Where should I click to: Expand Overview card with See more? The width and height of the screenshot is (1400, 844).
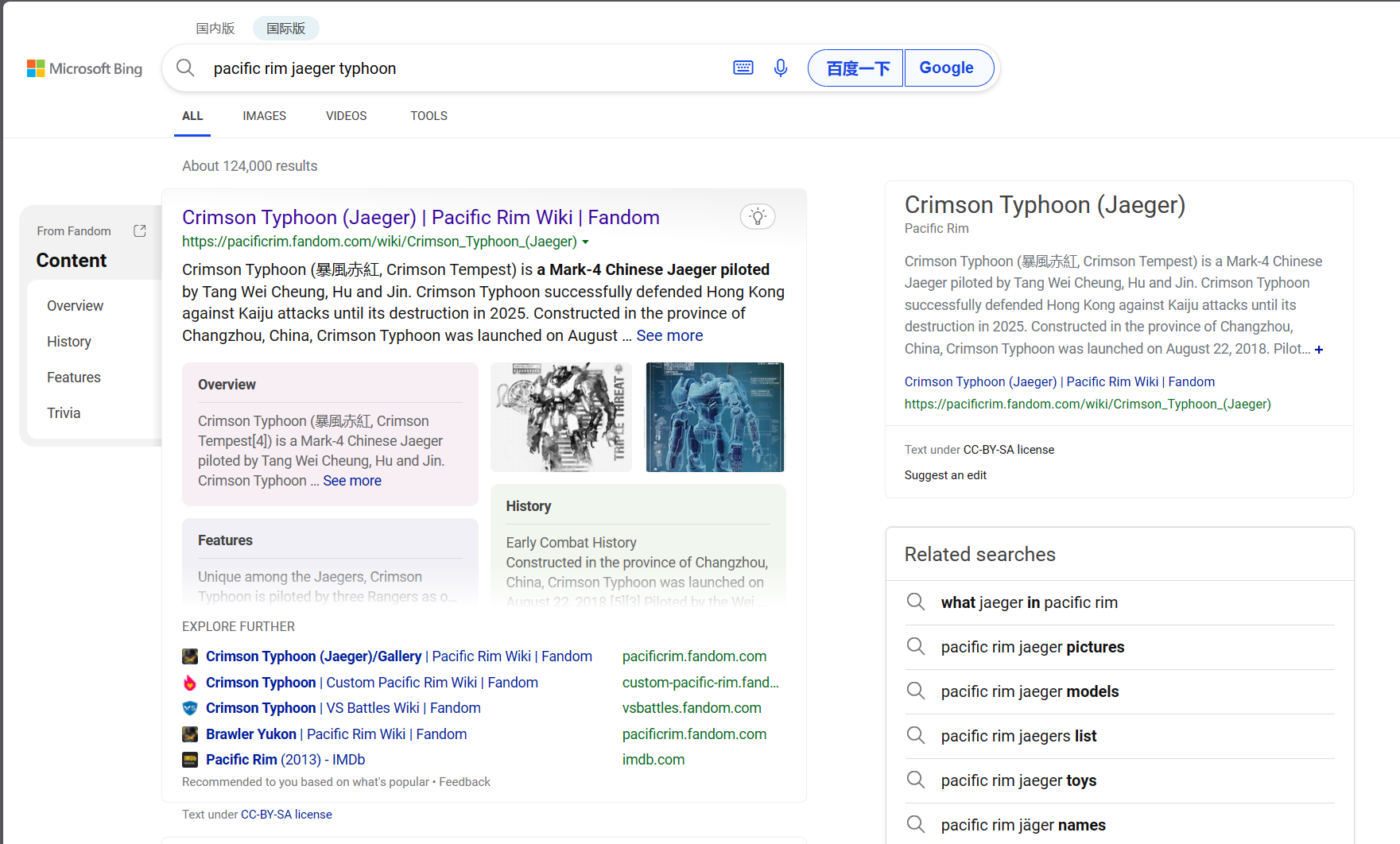pyautogui.click(x=351, y=481)
